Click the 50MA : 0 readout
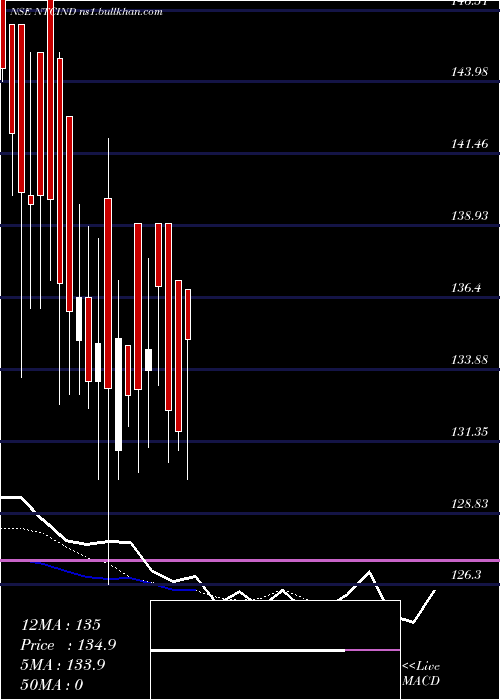The image size is (500, 700). pyautogui.click(x=53, y=685)
